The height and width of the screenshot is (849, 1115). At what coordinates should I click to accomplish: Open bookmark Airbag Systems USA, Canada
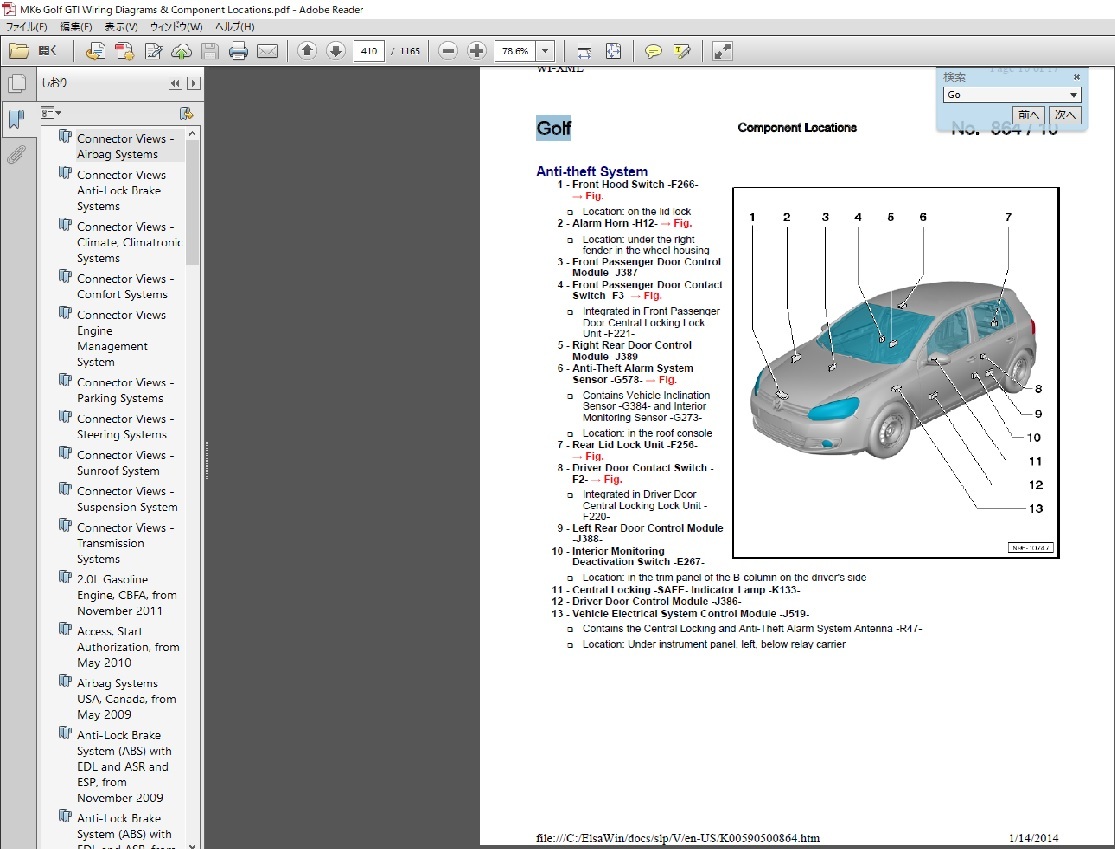[x=127, y=699]
